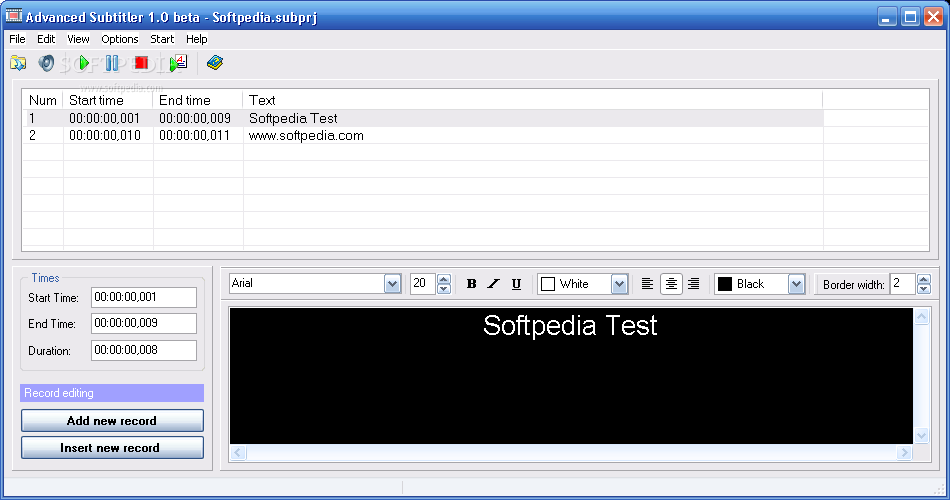Click the application icon in the title bar

tap(14, 16)
